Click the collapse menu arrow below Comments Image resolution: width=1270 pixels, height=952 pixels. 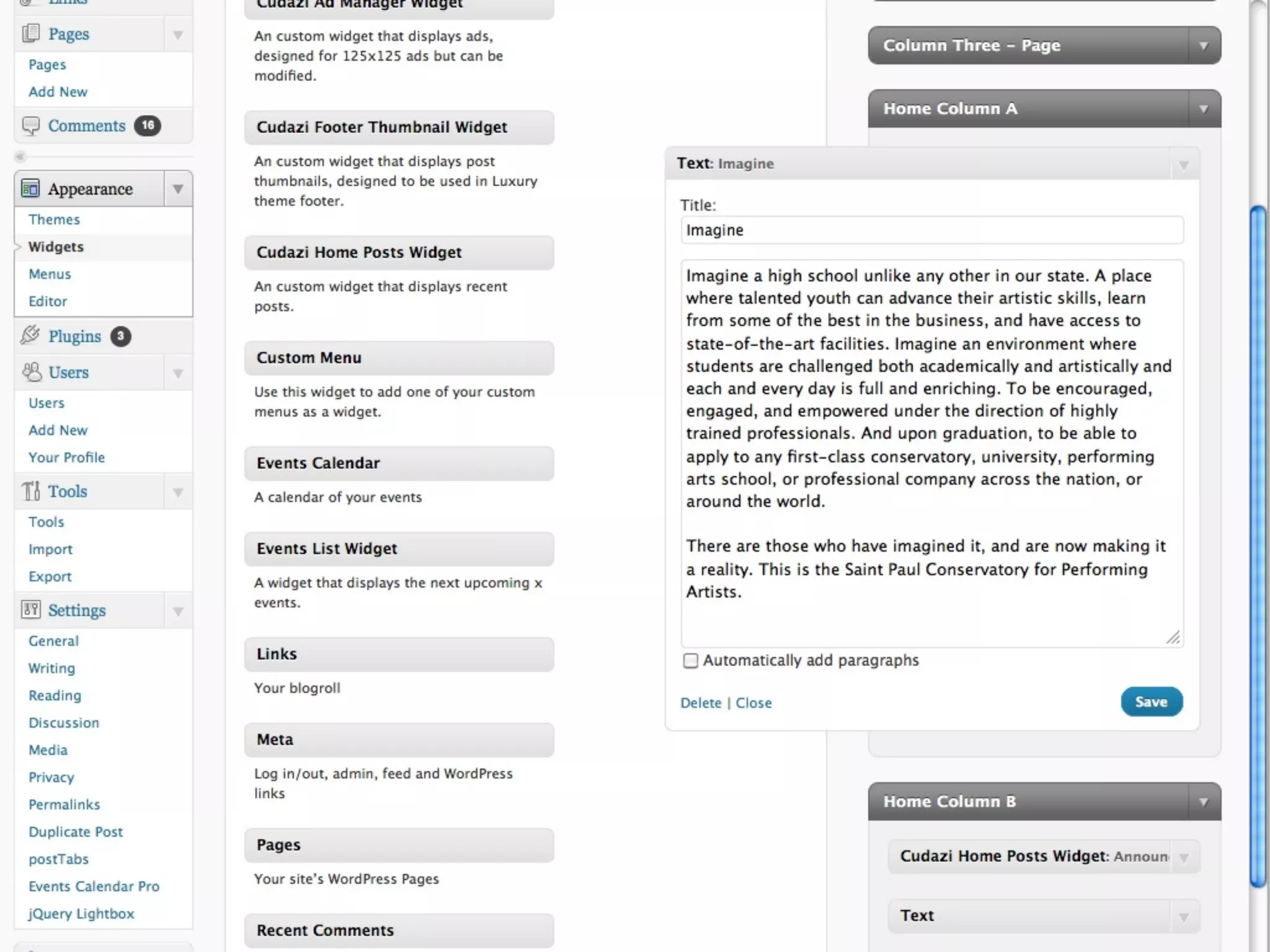pyautogui.click(x=20, y=156)
